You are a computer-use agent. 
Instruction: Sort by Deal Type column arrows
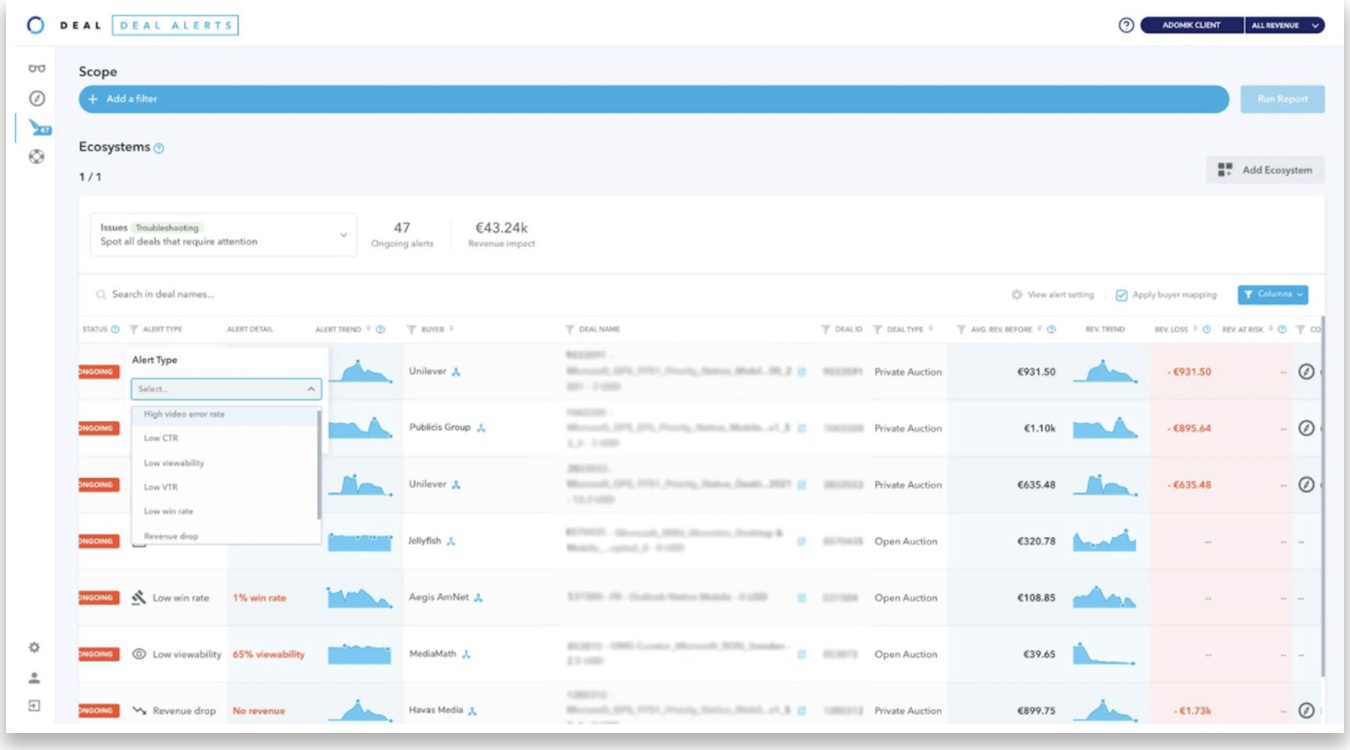tap(931, 329)
